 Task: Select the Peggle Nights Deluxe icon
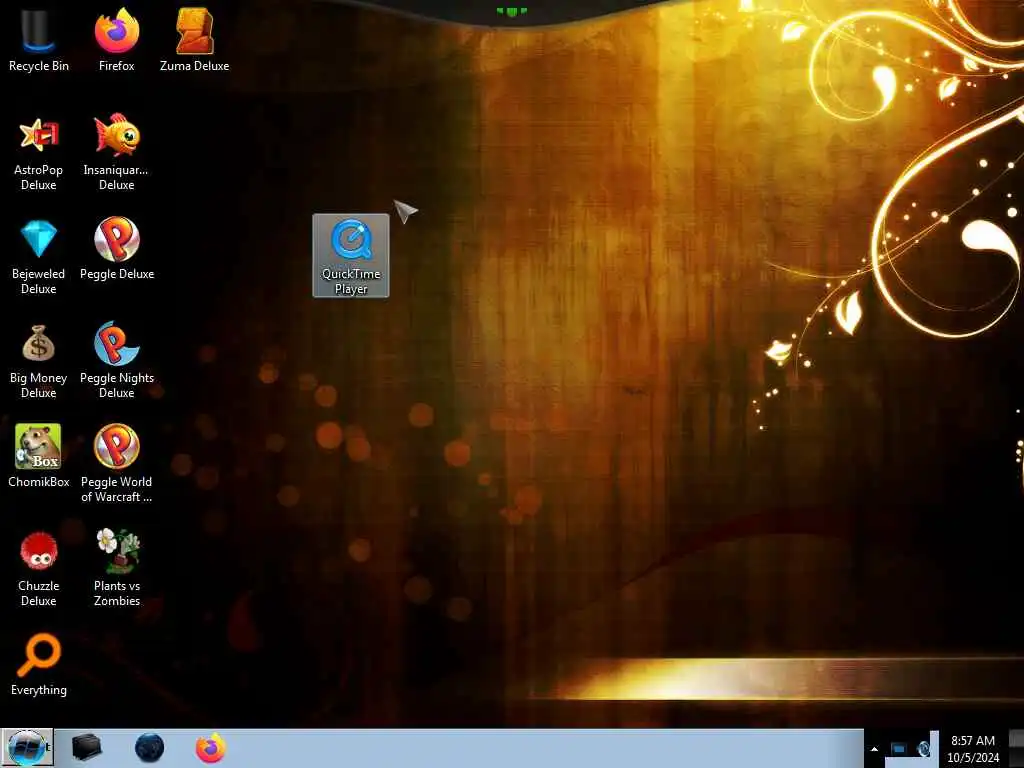click(116, 361)
